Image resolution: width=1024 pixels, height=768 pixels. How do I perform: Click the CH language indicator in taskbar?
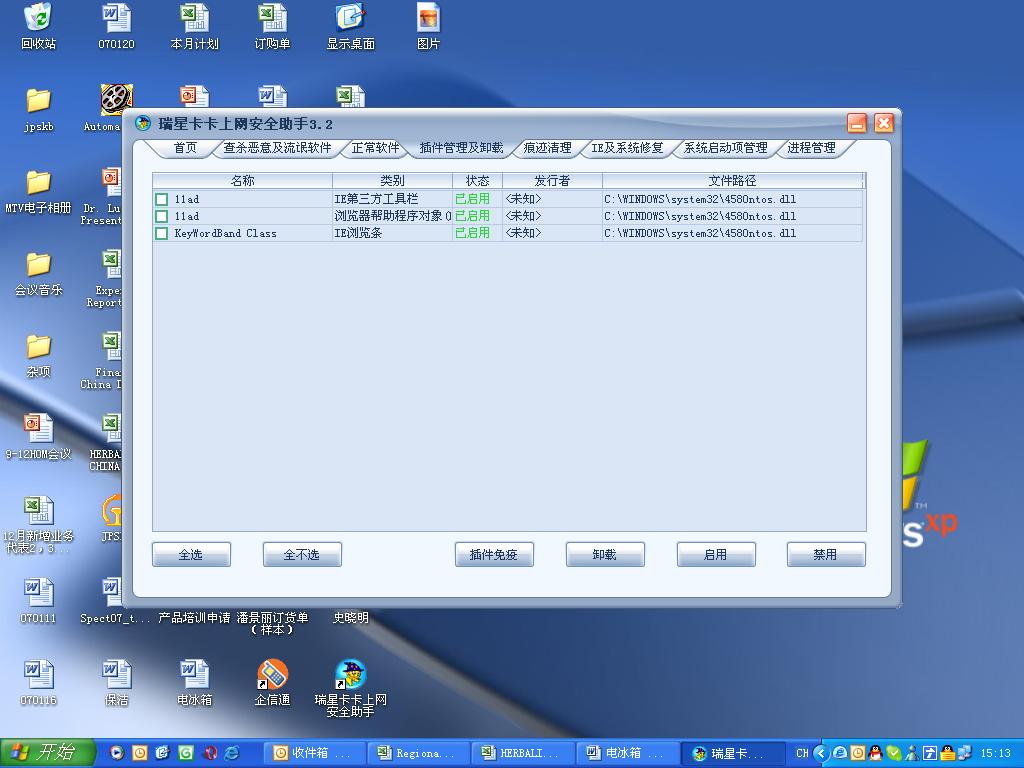point(802,753)
